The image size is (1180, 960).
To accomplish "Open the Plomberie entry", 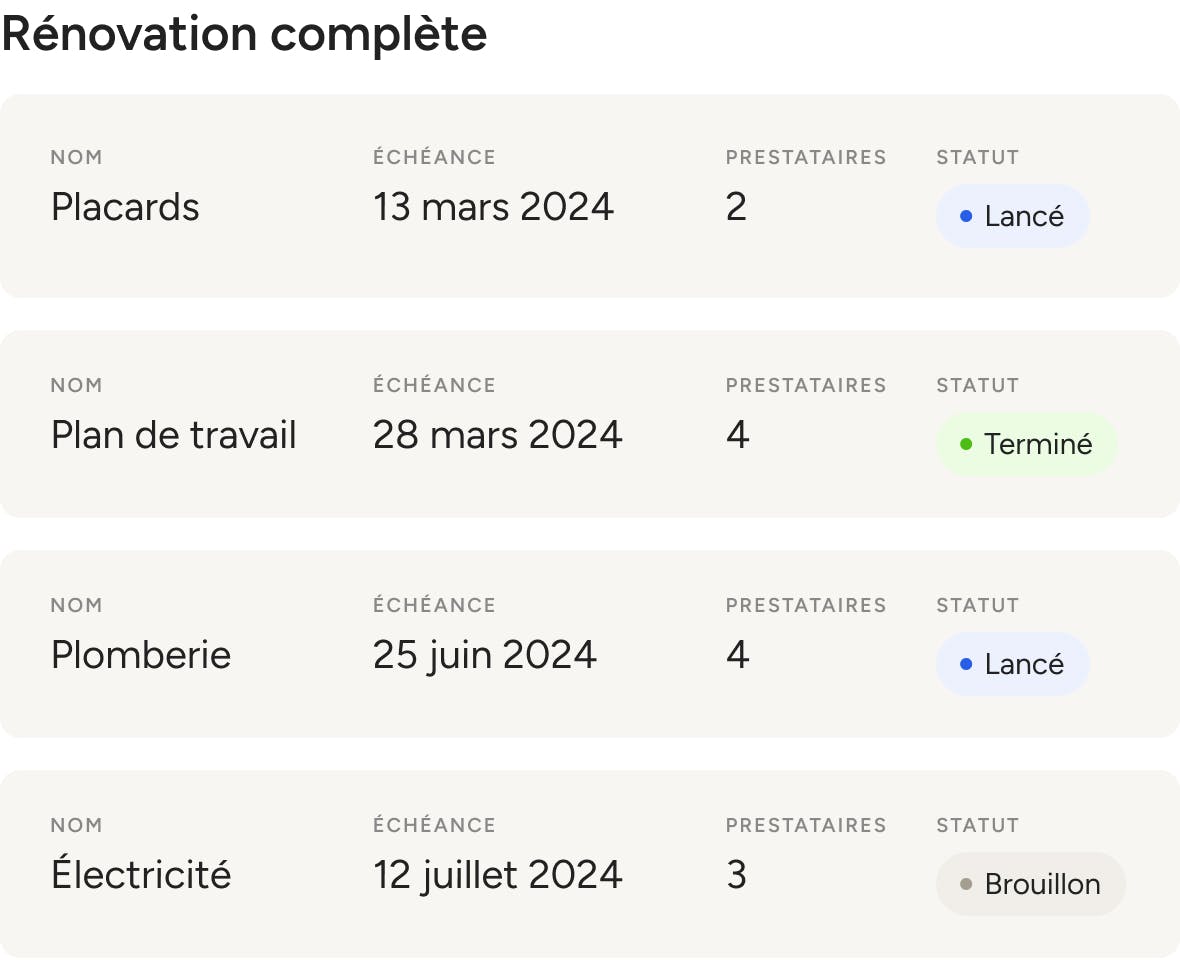I will click(x=590, y=644).
